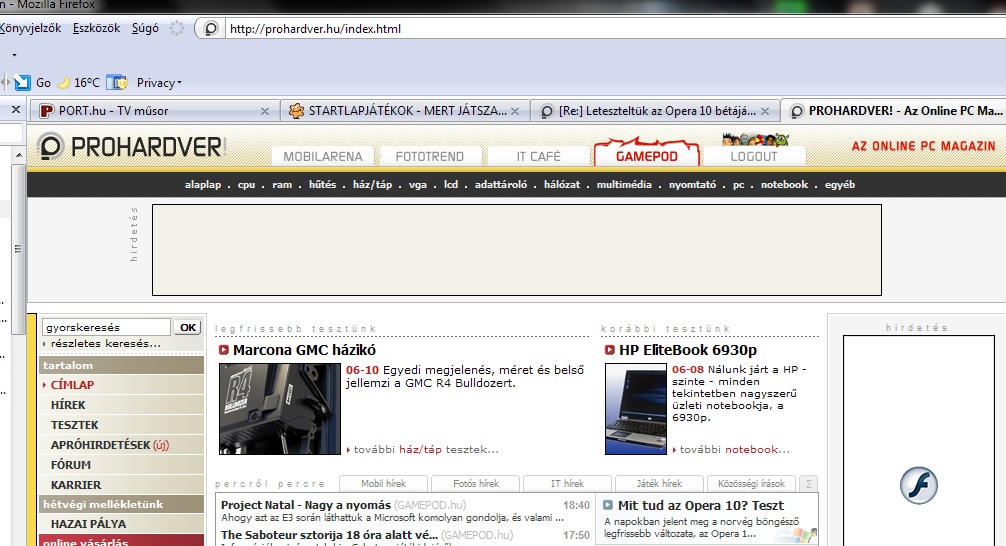Go to the notebook category
This screenshot has width=1006, height=546.
pyautogui.click(x=784, y=185)
